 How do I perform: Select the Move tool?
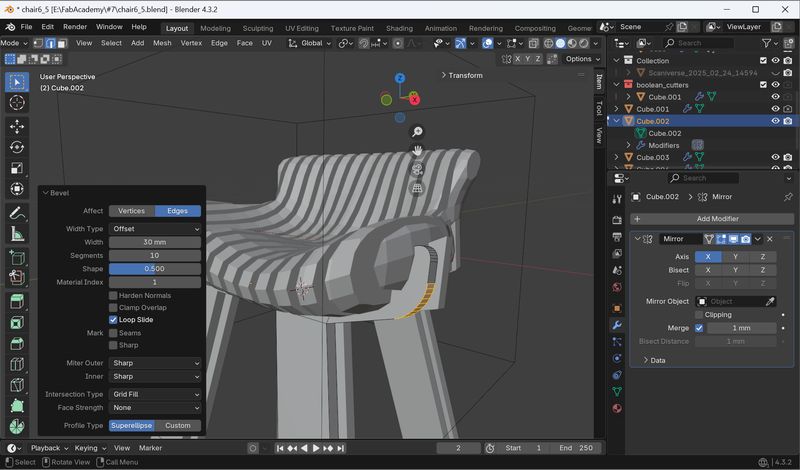17,127
